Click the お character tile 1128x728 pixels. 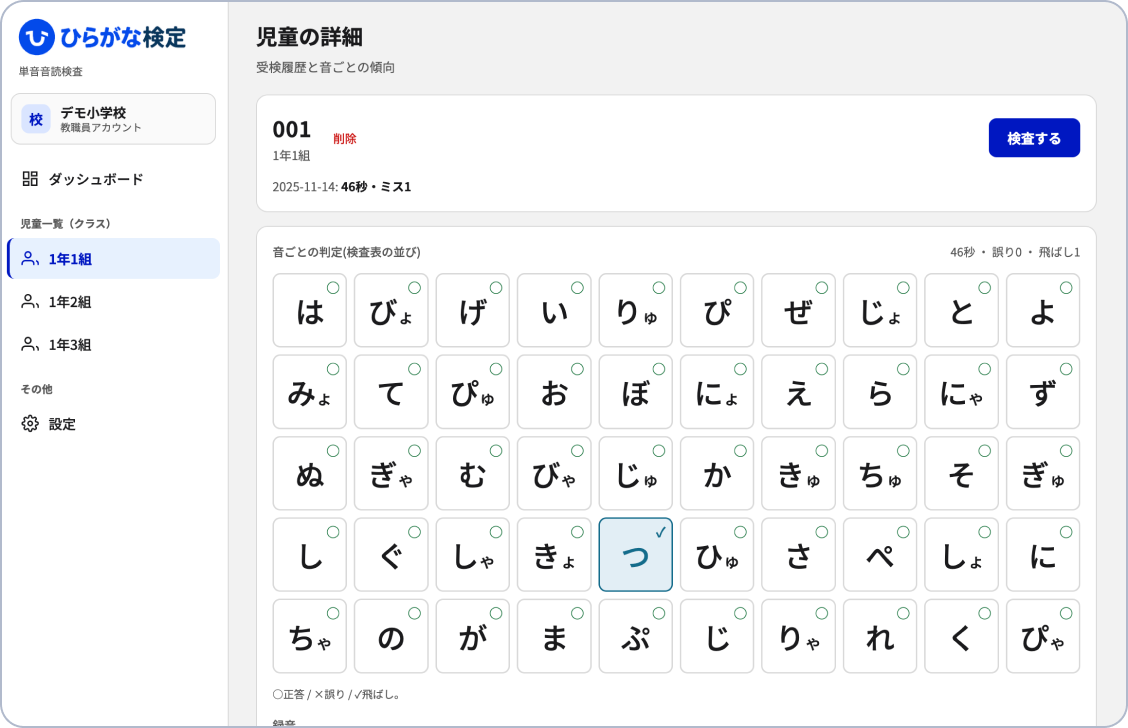pyautogui.click(x=554, y=391)
